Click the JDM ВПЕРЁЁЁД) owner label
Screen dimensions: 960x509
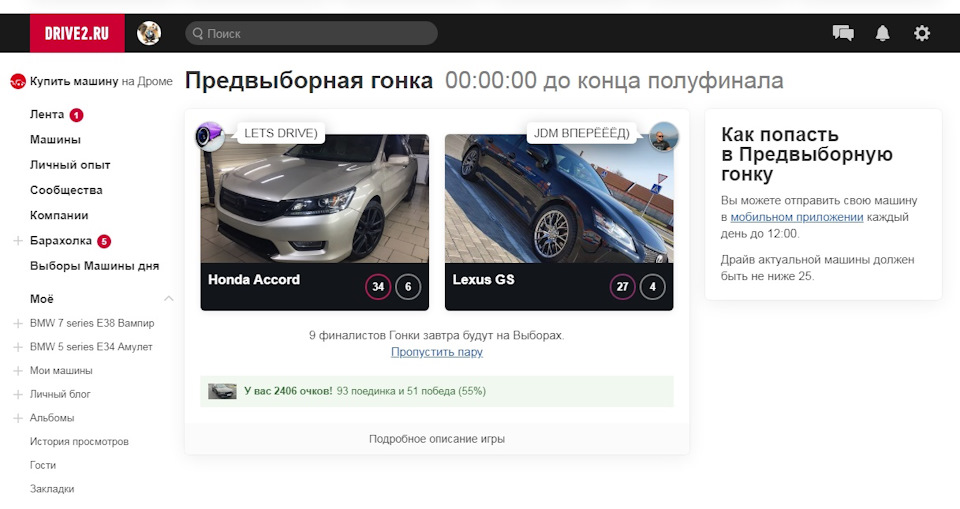click(x=581, y=133)
